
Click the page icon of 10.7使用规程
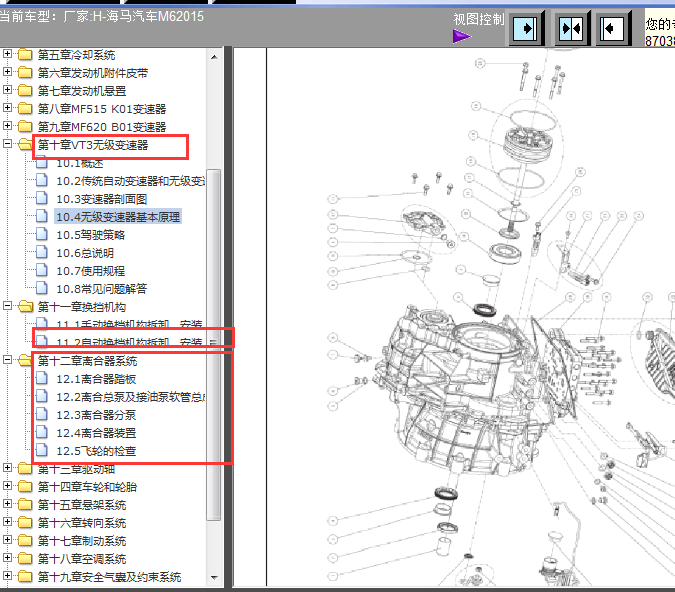[42, 270]
